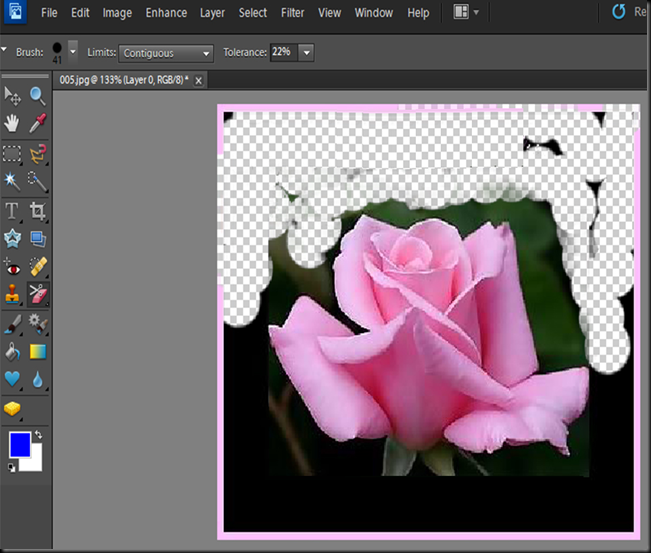Select the Sponge tool

[12, 409]
